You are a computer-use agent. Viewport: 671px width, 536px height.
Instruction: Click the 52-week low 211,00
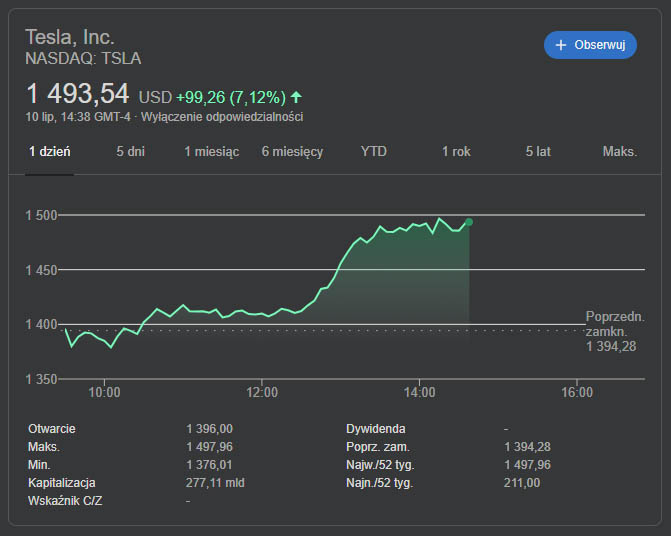pos(522,483)
